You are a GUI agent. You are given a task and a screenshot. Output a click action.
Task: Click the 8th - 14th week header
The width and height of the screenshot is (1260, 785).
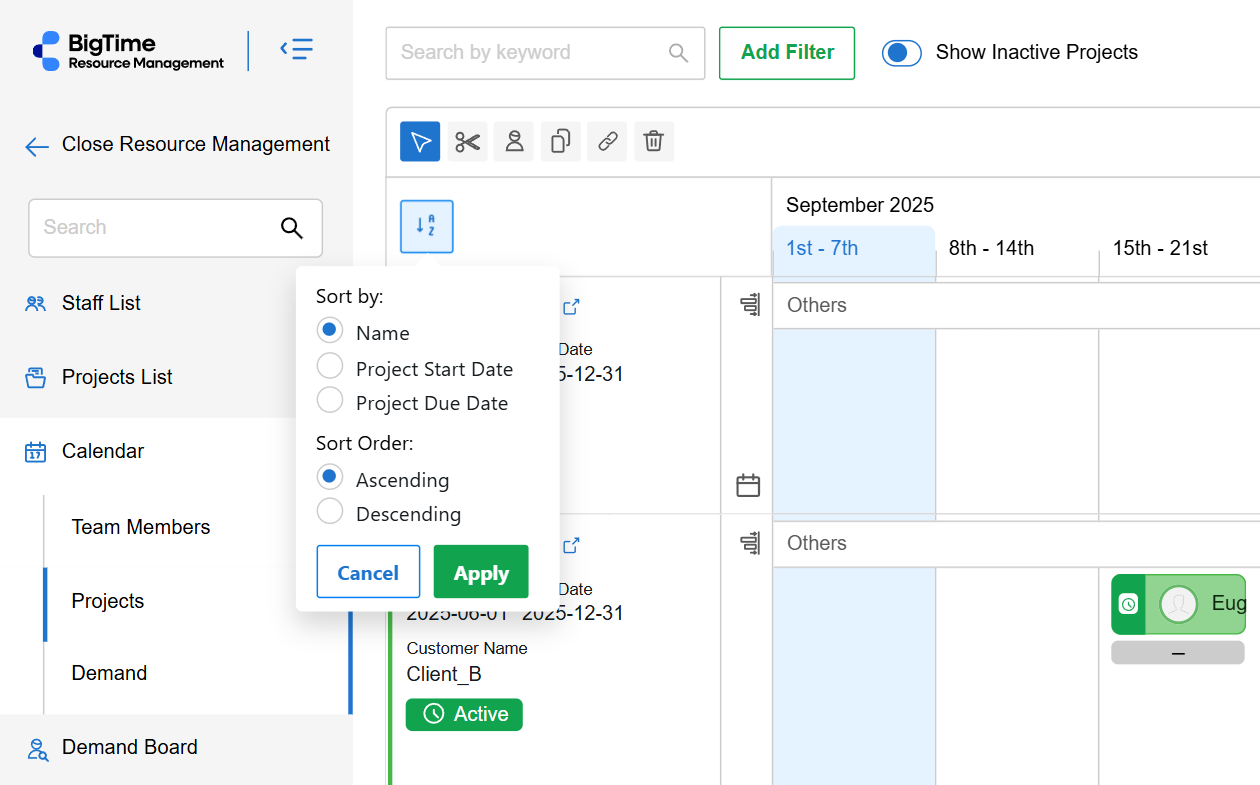pyautogui.click(x=991, y=248)
